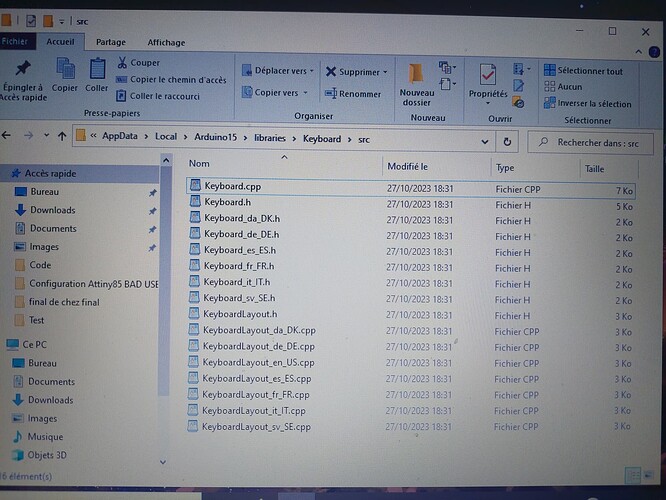666x500 pixels.
Task: Open the help question mark icon
Action: pyautogui.click(x=655, y=52)
